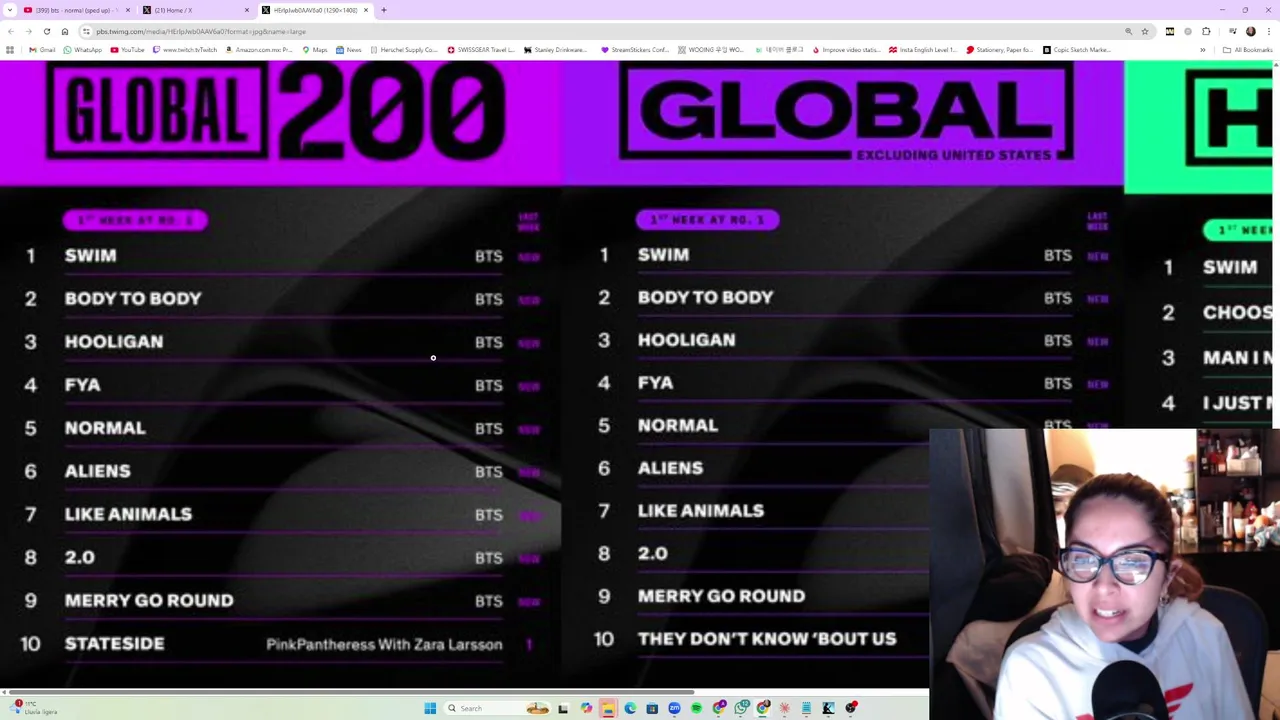
Task: Open the All Bookmarks folder
Action: click(1247, 50)
